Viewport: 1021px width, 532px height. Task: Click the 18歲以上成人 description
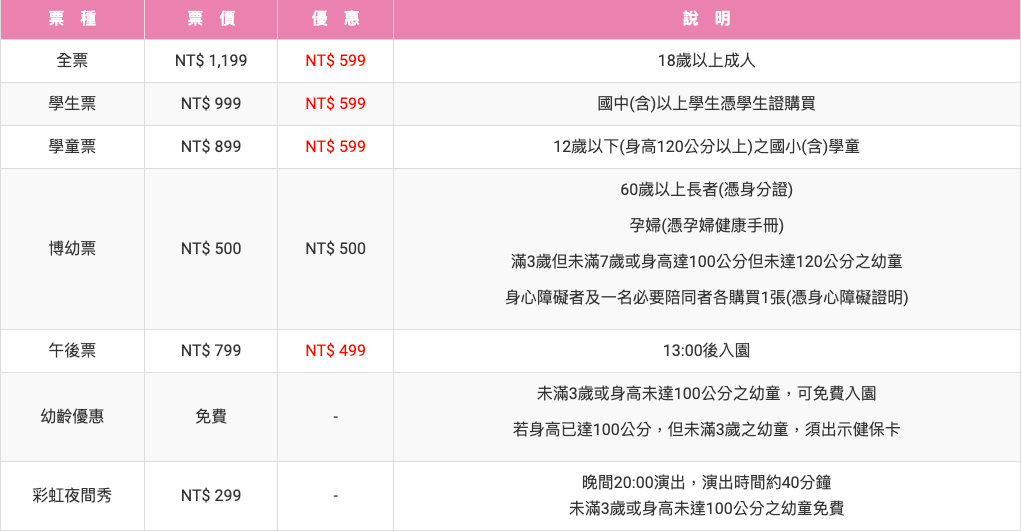pos(706,61)
